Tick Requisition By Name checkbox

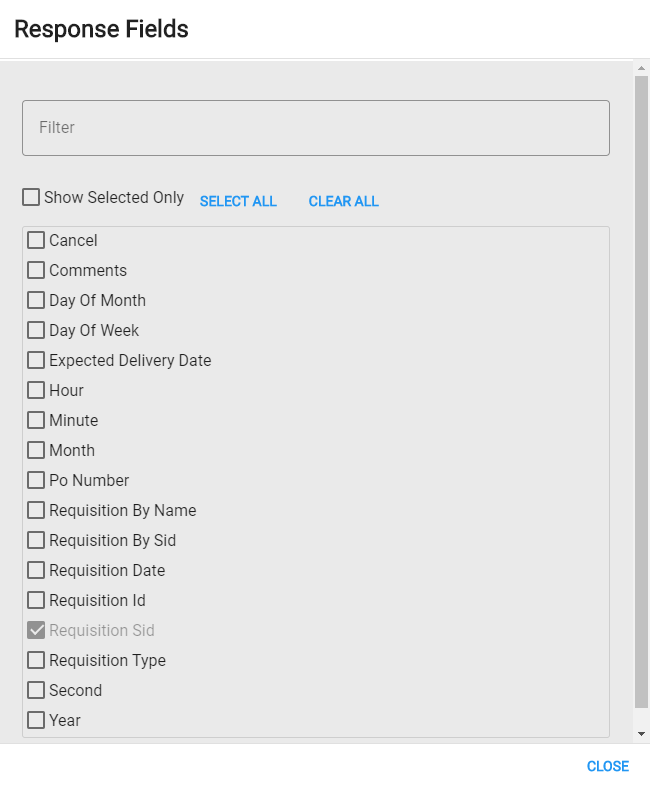36,510
